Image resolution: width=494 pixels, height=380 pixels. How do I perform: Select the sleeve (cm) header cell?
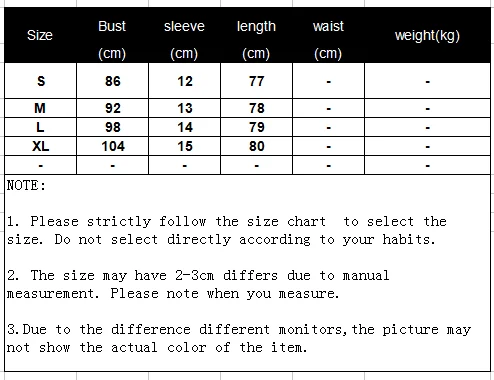point(184,35)
